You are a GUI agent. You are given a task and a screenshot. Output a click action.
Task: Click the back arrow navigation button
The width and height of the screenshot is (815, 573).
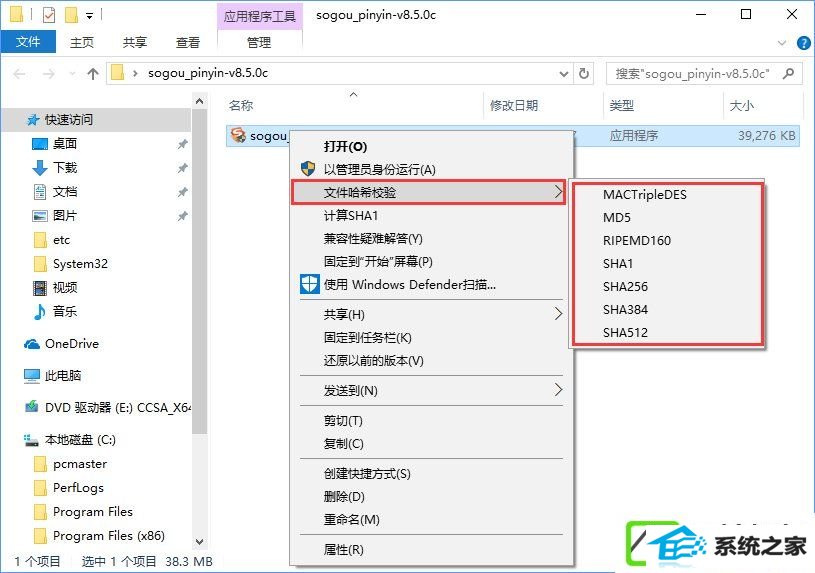click(x=20, y=74)
